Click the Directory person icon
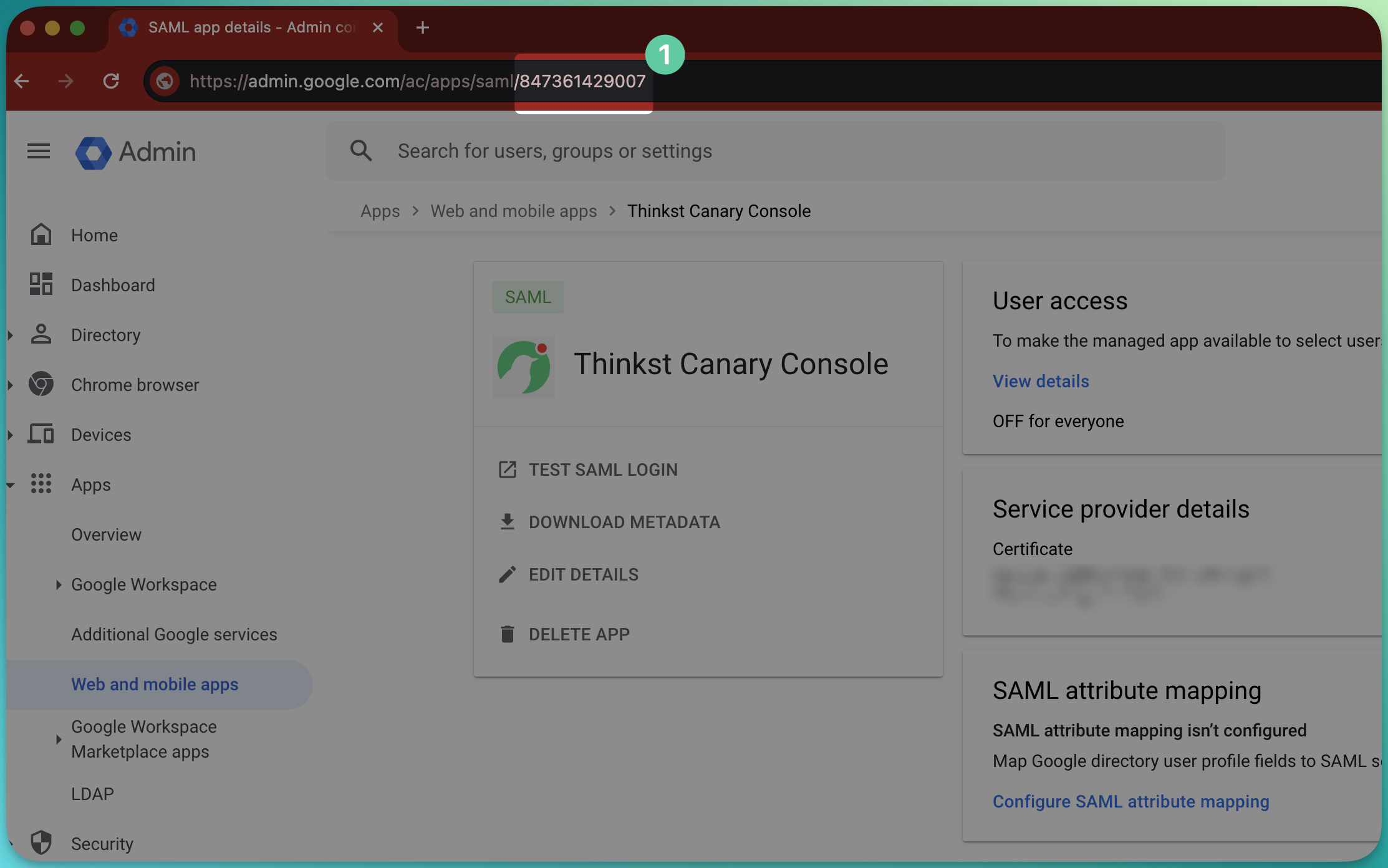This screenshot has width=1388, height=868. (x=41, y=334)
